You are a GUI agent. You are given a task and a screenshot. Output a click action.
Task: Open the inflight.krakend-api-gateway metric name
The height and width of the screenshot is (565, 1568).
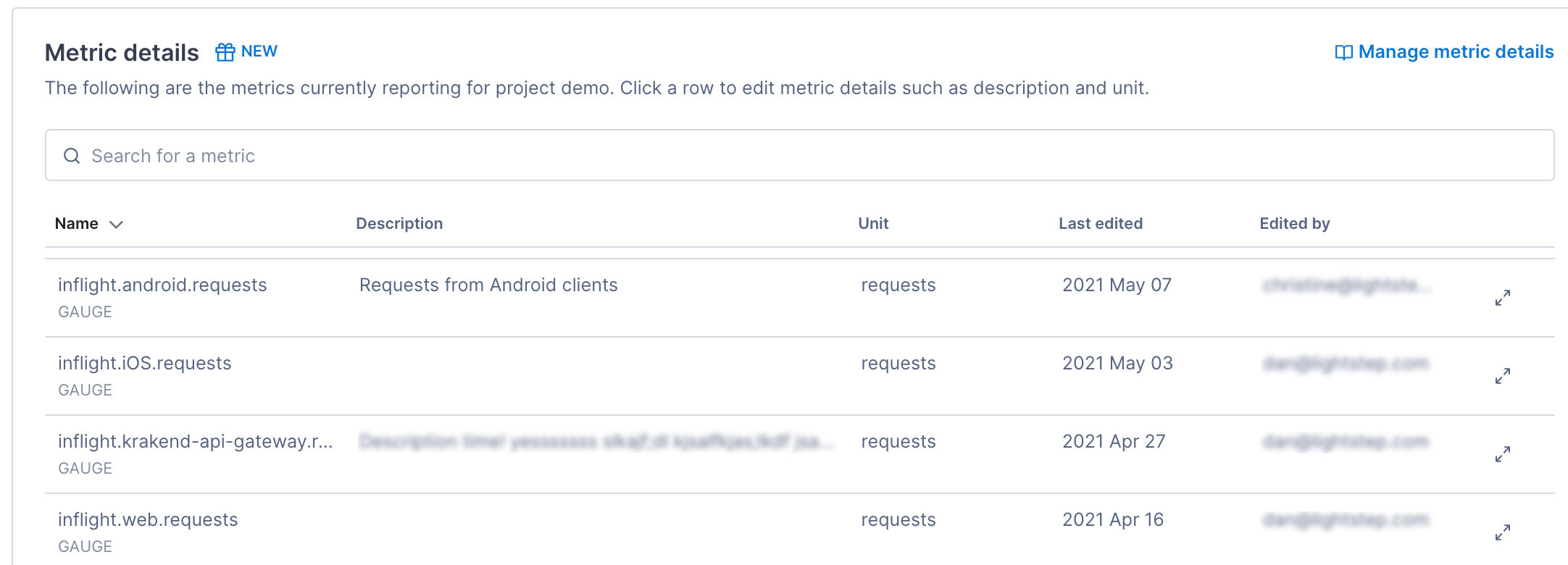195,442
